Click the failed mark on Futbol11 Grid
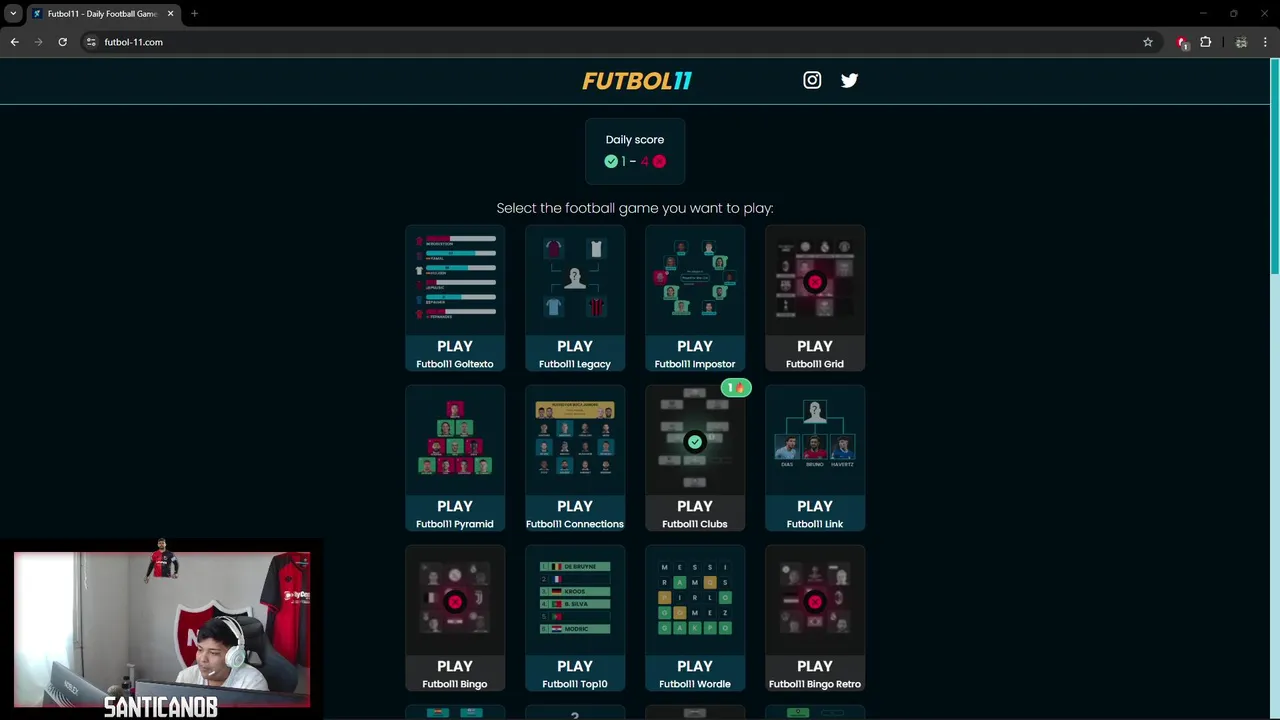 (815, 282)
